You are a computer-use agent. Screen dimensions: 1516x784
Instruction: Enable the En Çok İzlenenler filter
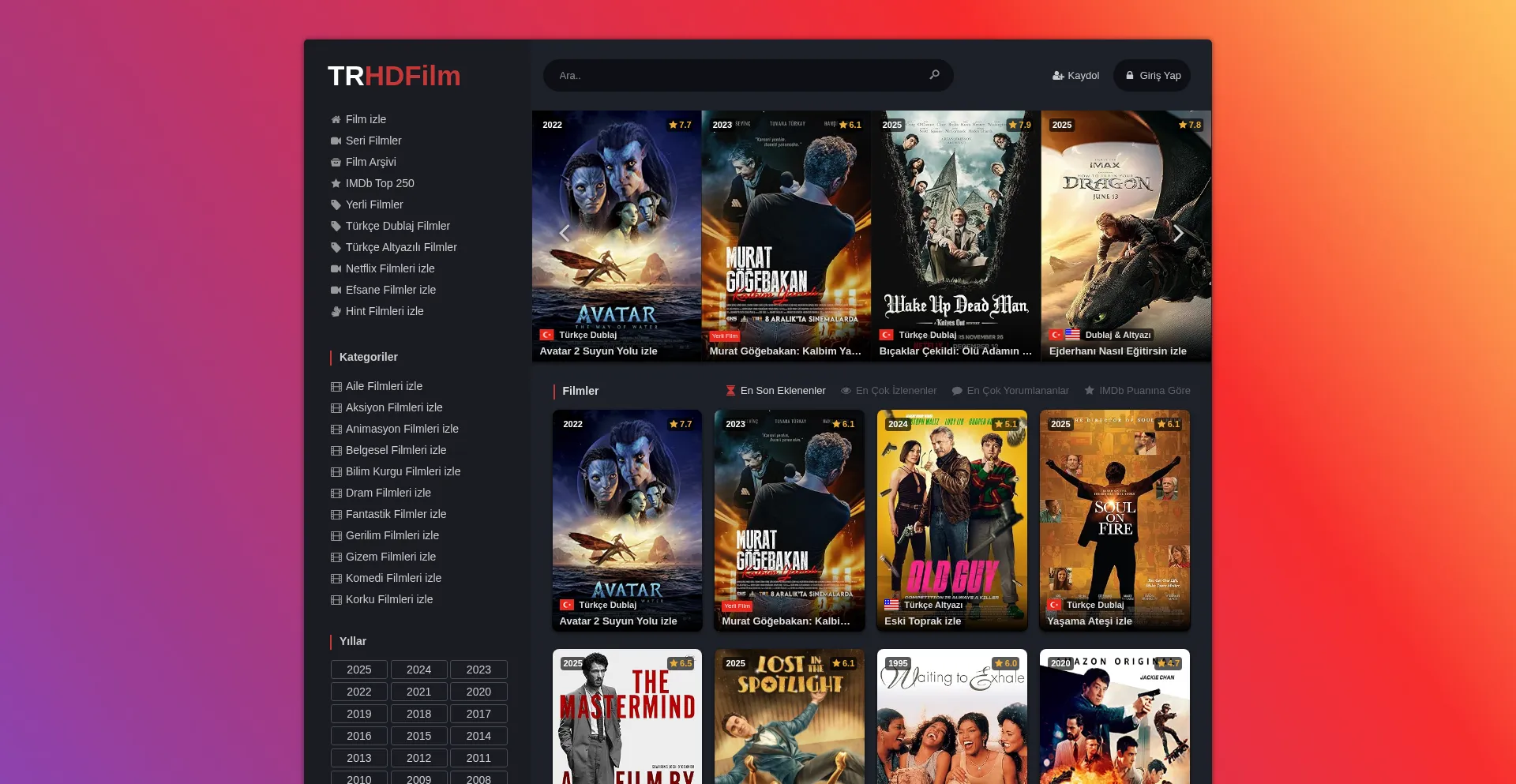(890, 390)
